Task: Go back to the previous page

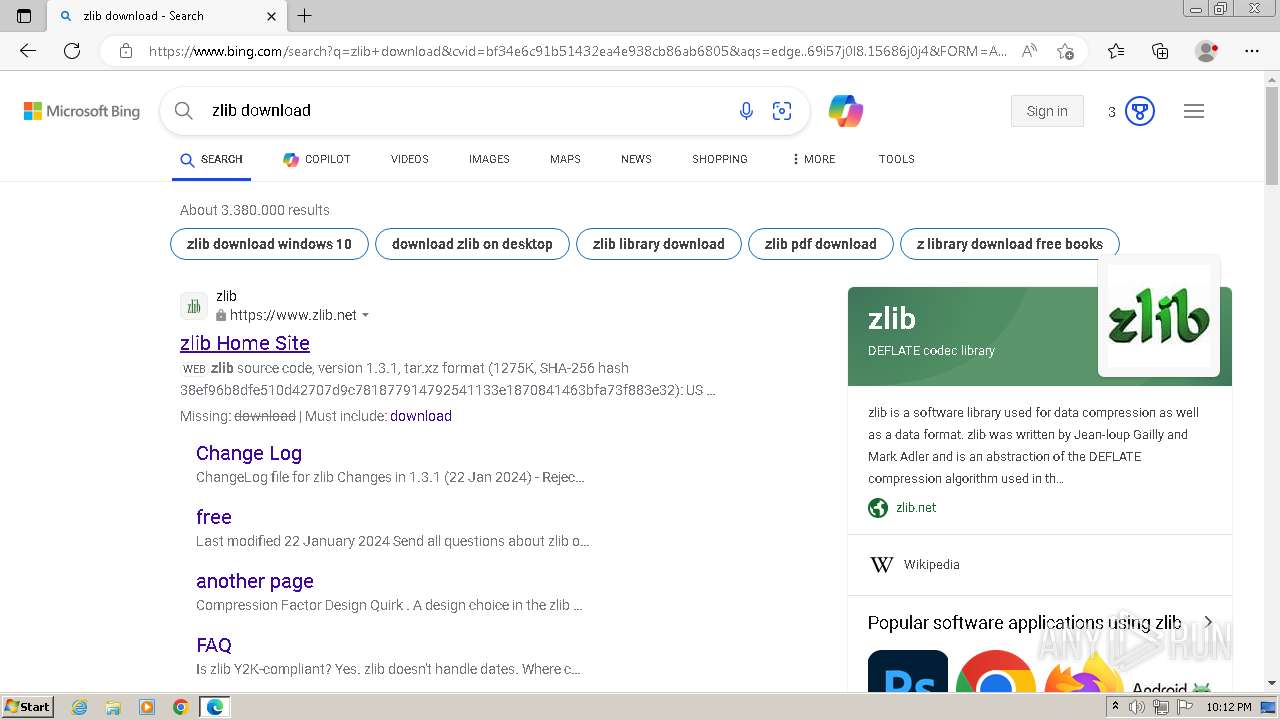Action: coord(28,51)
